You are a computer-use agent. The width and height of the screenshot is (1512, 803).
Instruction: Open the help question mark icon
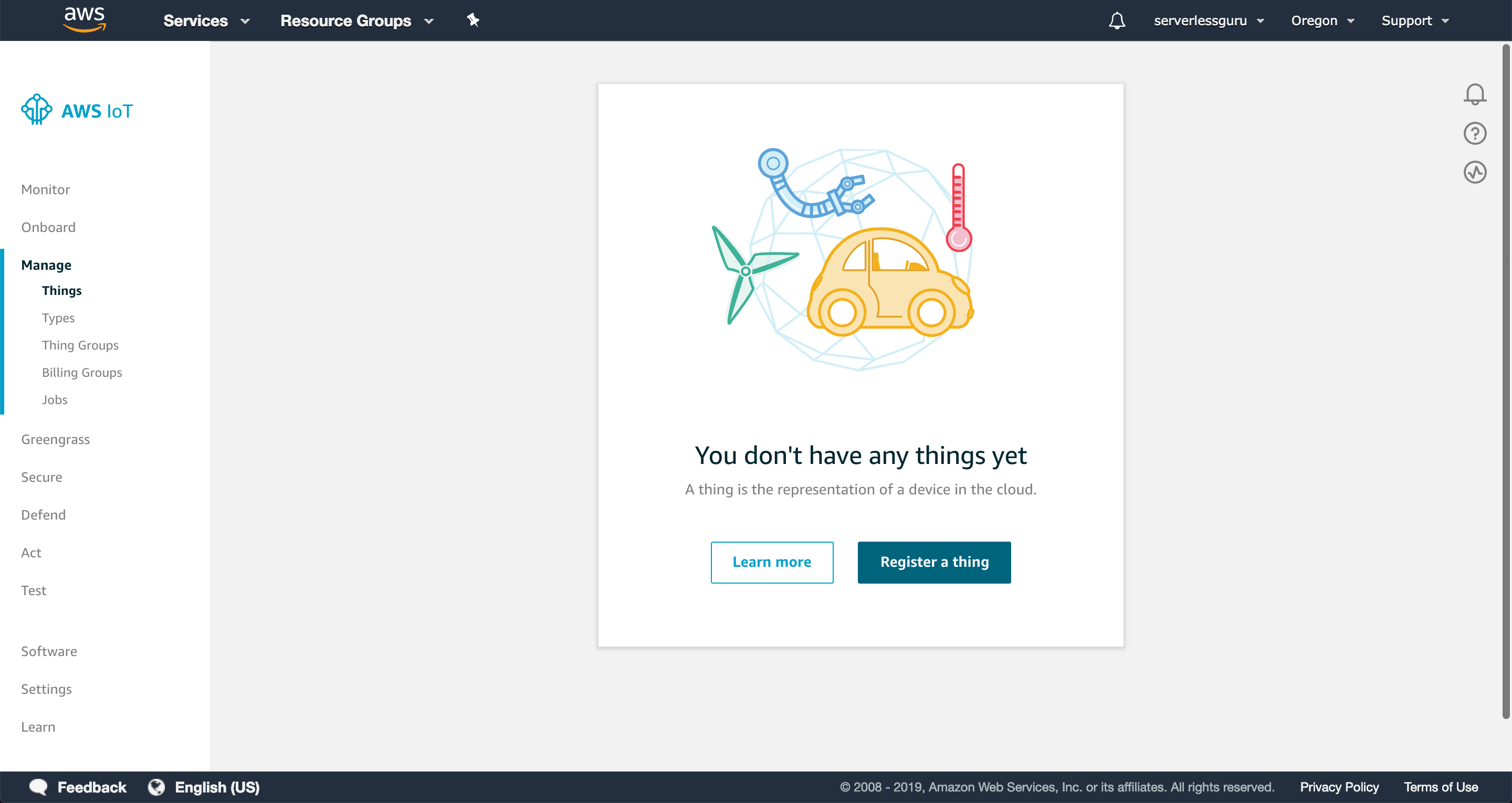point(1474,133)
